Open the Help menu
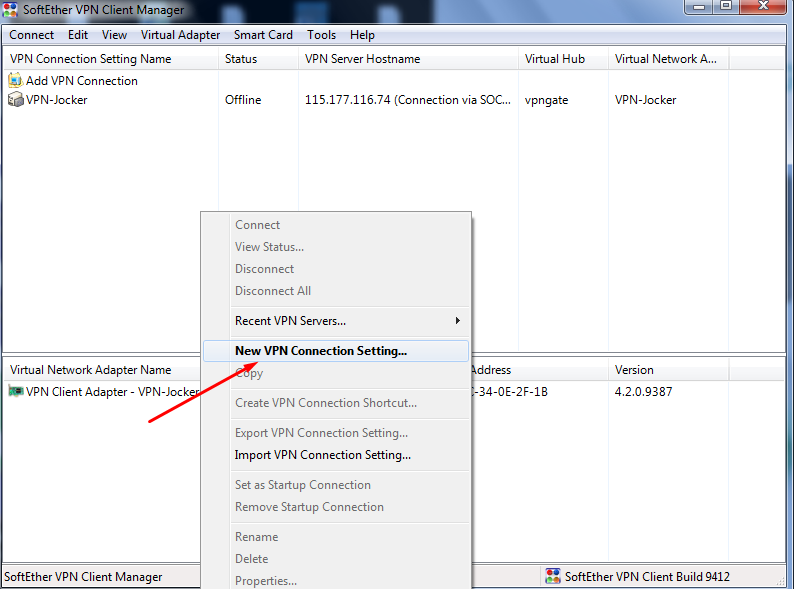The width and height of the screenshot is (794, 589). (x=362, y=35)
